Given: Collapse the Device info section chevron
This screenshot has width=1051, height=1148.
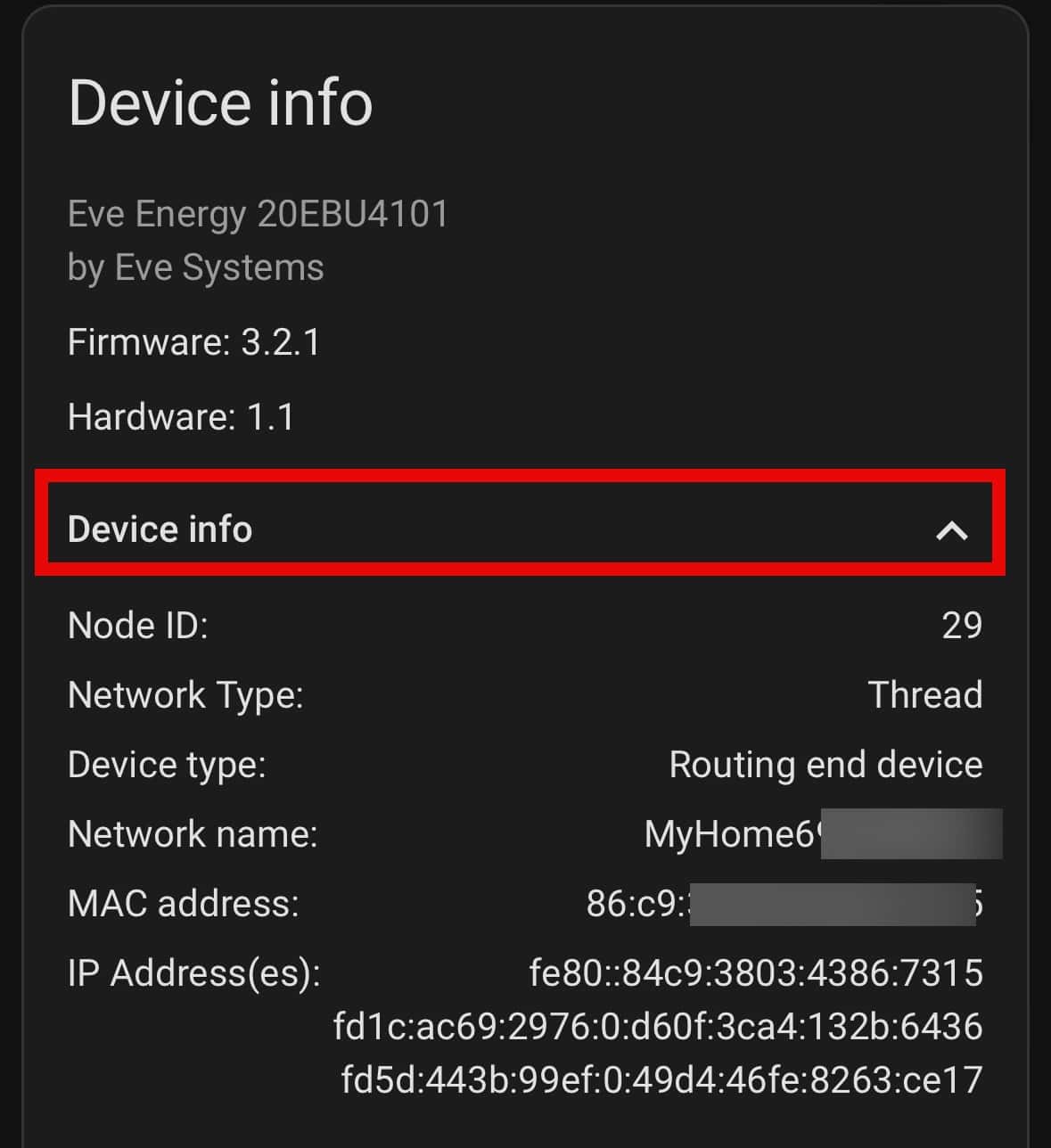Looking at the screenshot, I should point(951,530).
